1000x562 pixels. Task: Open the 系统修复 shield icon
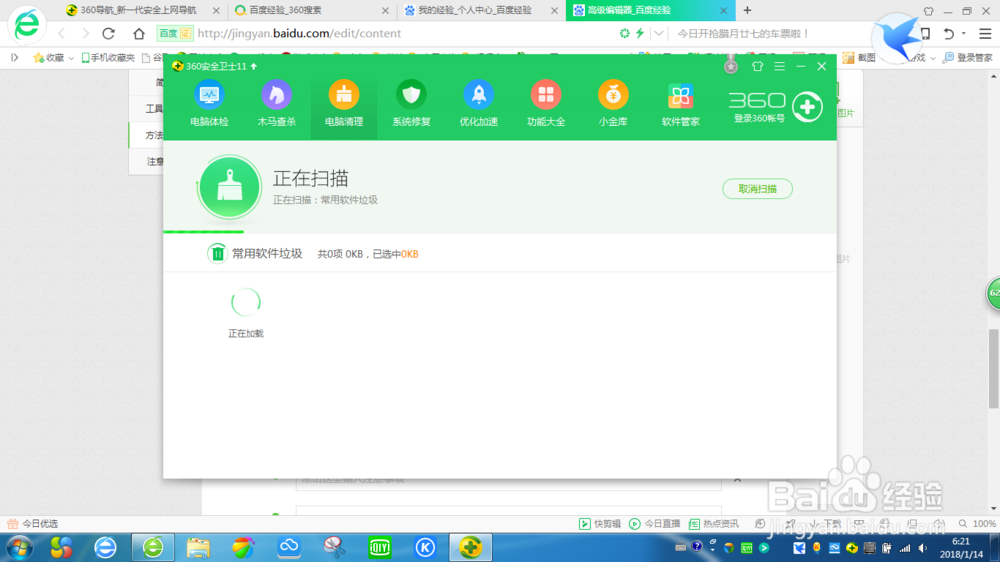tap(411, 103)
